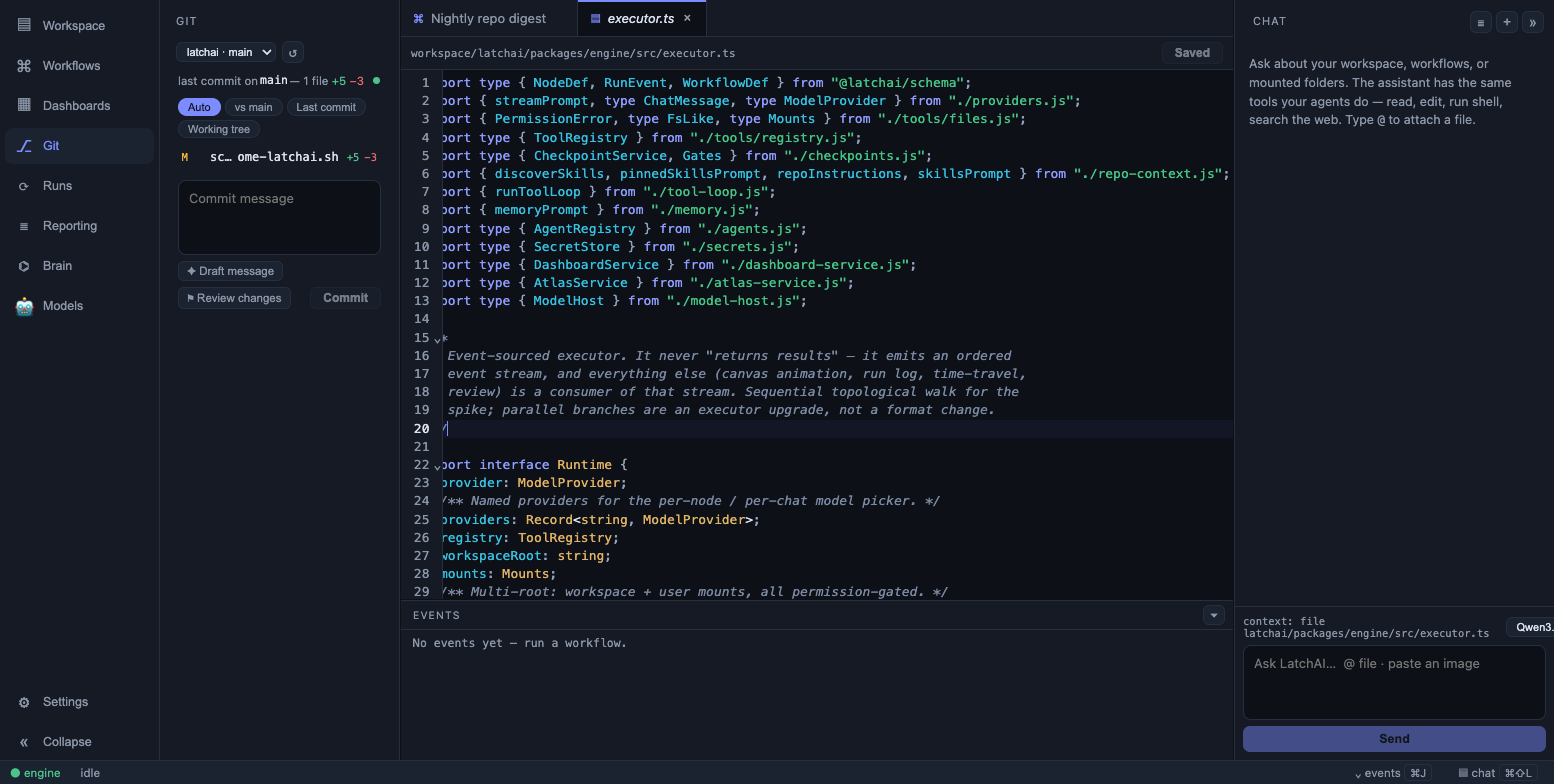1554x784 pixels.
Task: Click the 'idle' status bar text
Action: [x=90, y=773]
